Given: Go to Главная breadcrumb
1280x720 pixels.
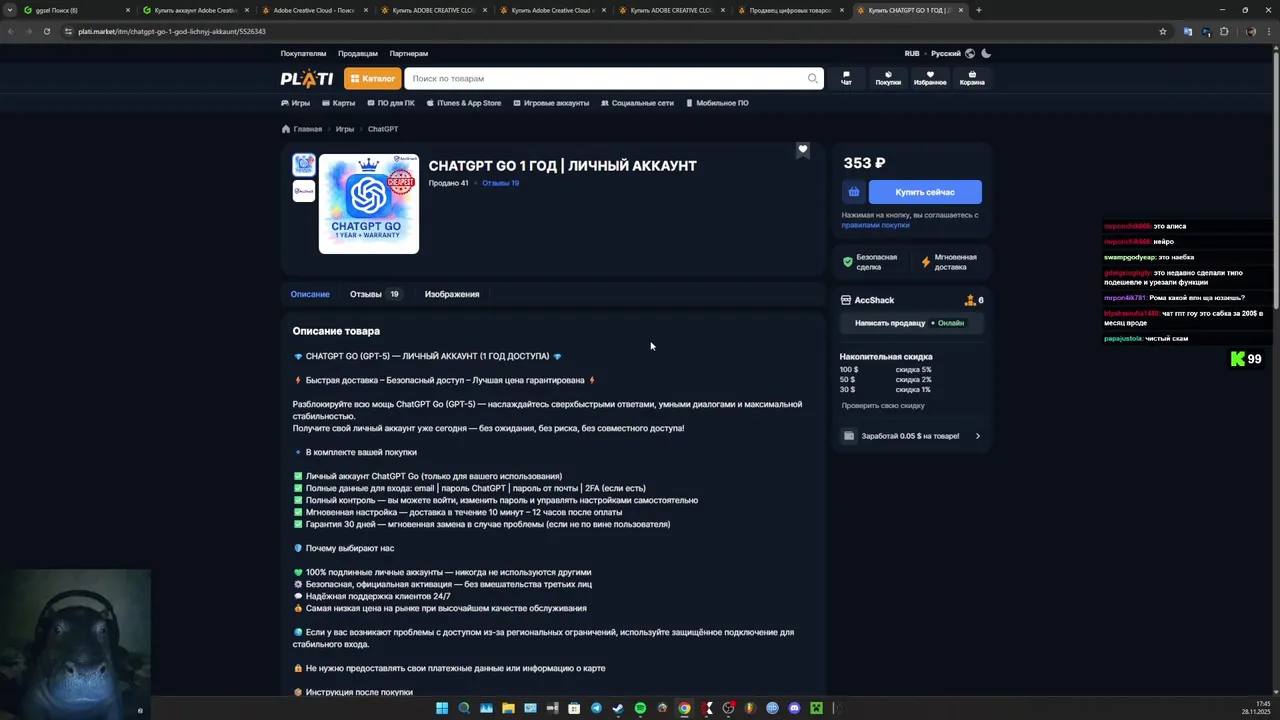Looking at the screenshot, I should pyautogui.click(x=302, y=129).
